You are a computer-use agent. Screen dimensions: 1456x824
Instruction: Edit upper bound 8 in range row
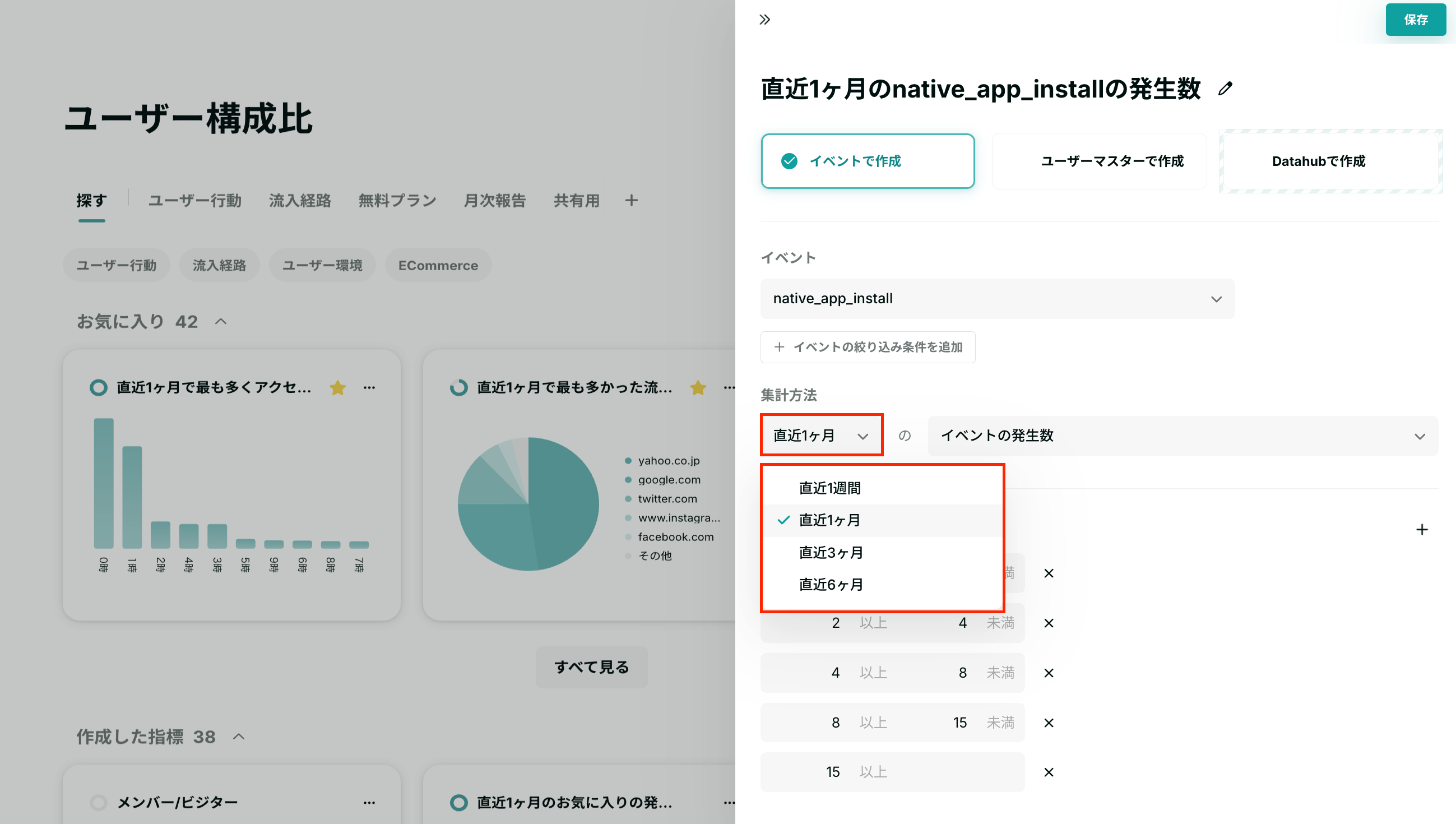pos(962,673)
